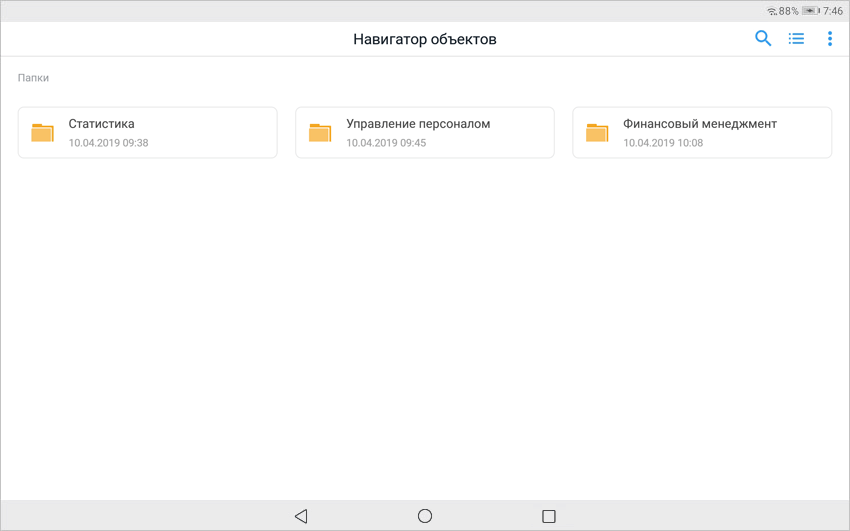Tap the Wi-Fi status bar icon
This screenshot has height=531, width=850.
coord(772,11)
